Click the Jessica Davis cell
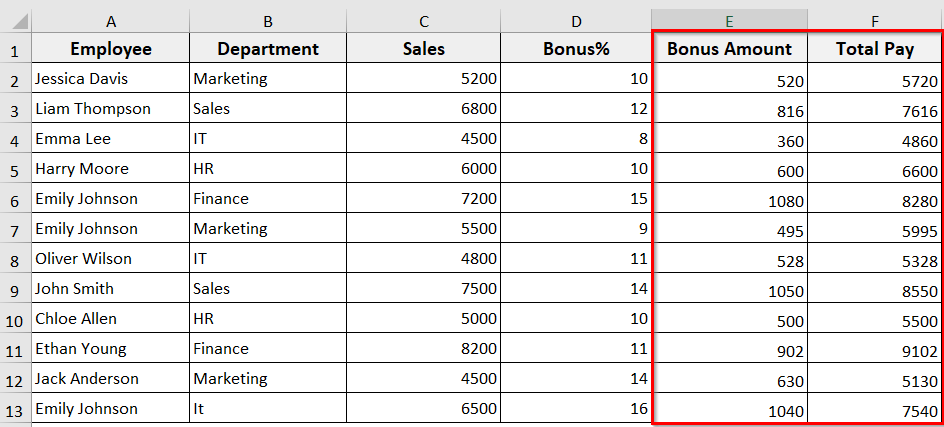This screenshot has width=944, height=427. click(x=111, y=79)
